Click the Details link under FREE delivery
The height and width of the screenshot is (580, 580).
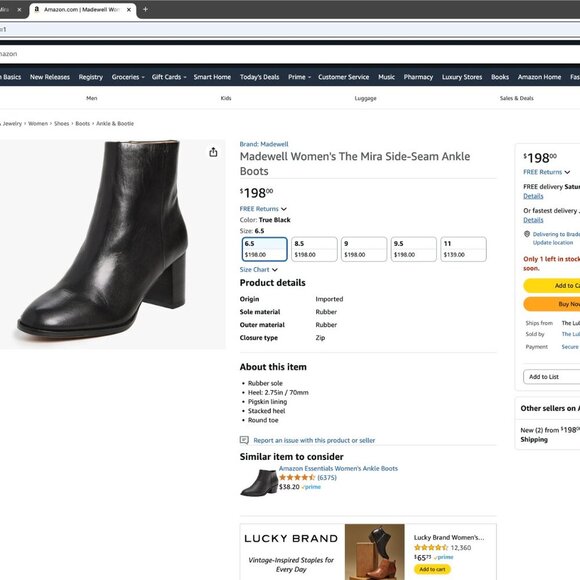[x=533, y=196]
